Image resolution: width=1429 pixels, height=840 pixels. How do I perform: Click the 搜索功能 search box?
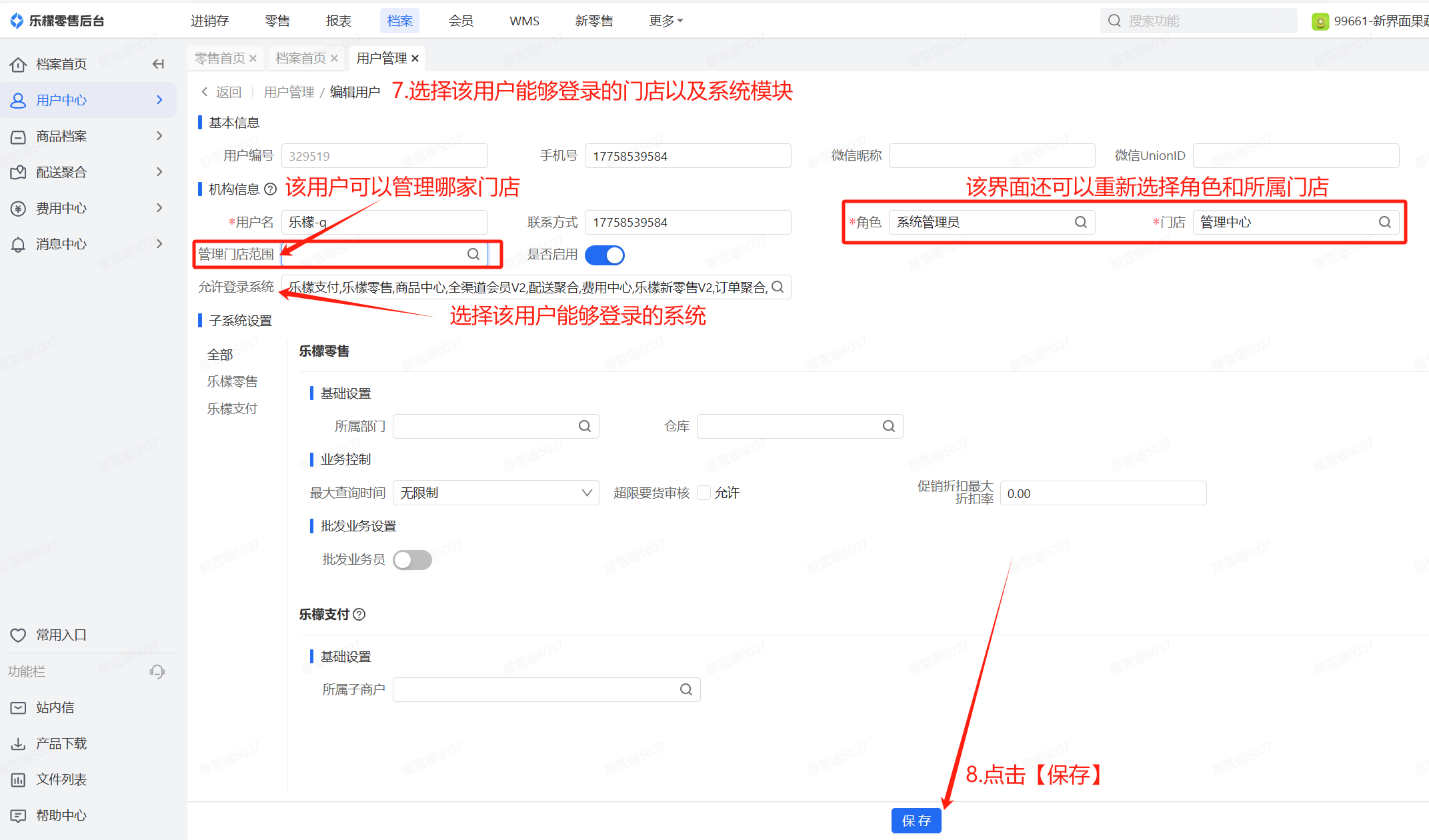click(1198, 21)
